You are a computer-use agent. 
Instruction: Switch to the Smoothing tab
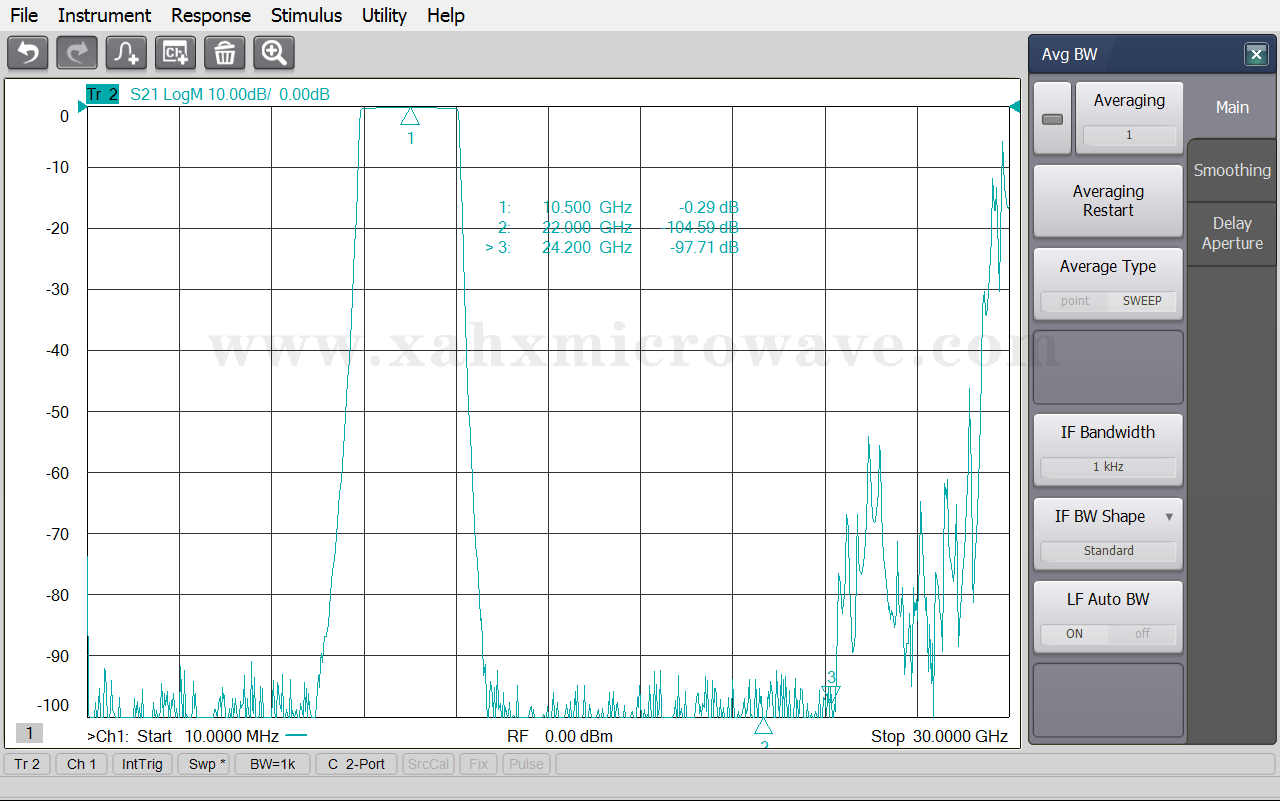click(1232, 170)
